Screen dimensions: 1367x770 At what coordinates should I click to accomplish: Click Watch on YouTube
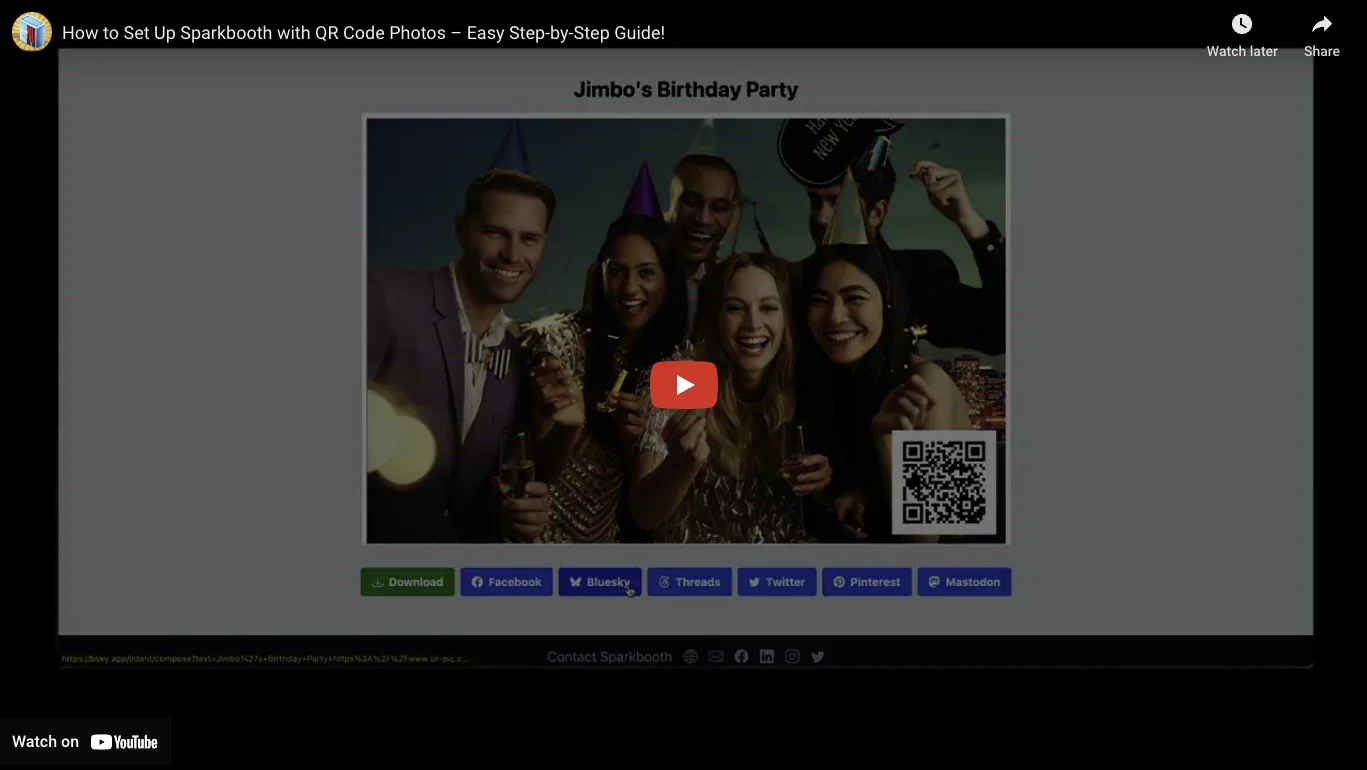click(85, 742)
